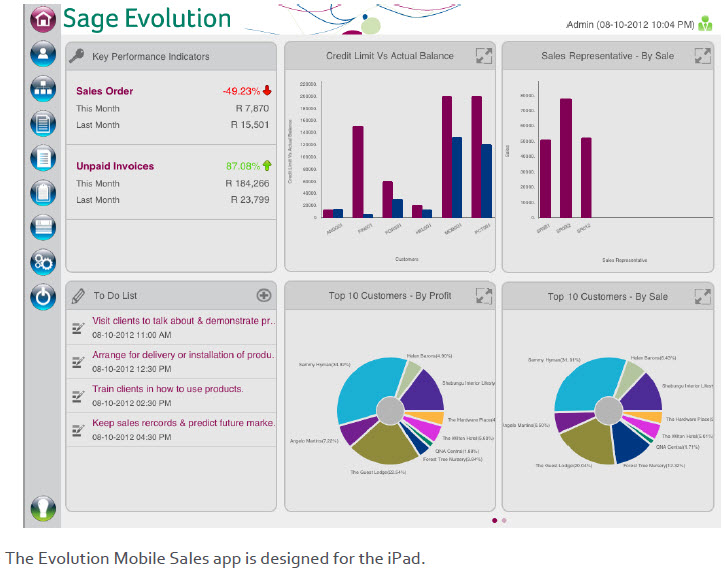Click the green light bulb help icon

pos(43,508)
